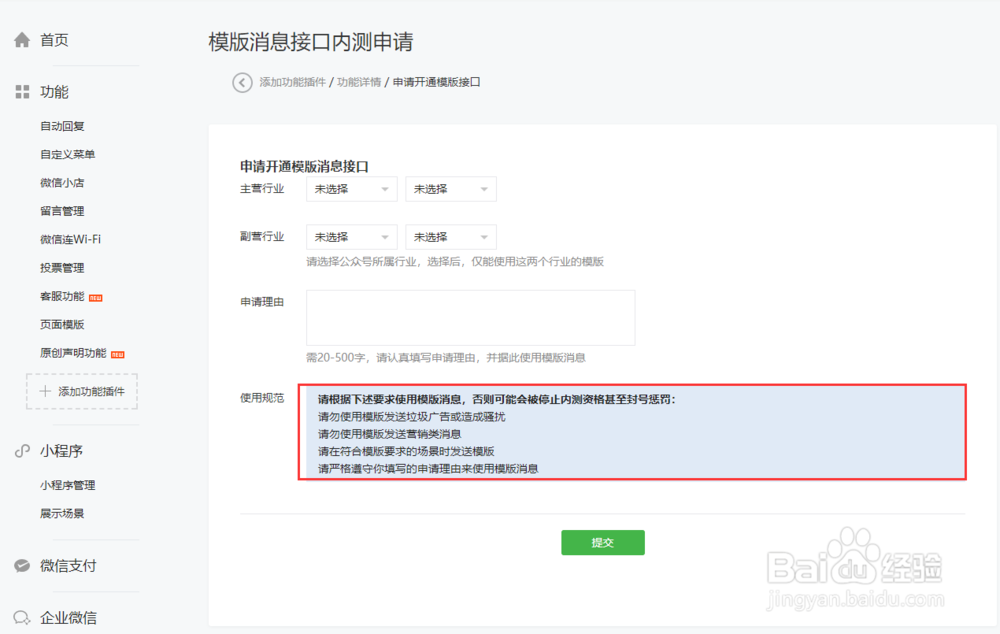Click the 添加功能插件 breadcrumb link
The width and height of the screenshot is (1000, 634).
292,82
